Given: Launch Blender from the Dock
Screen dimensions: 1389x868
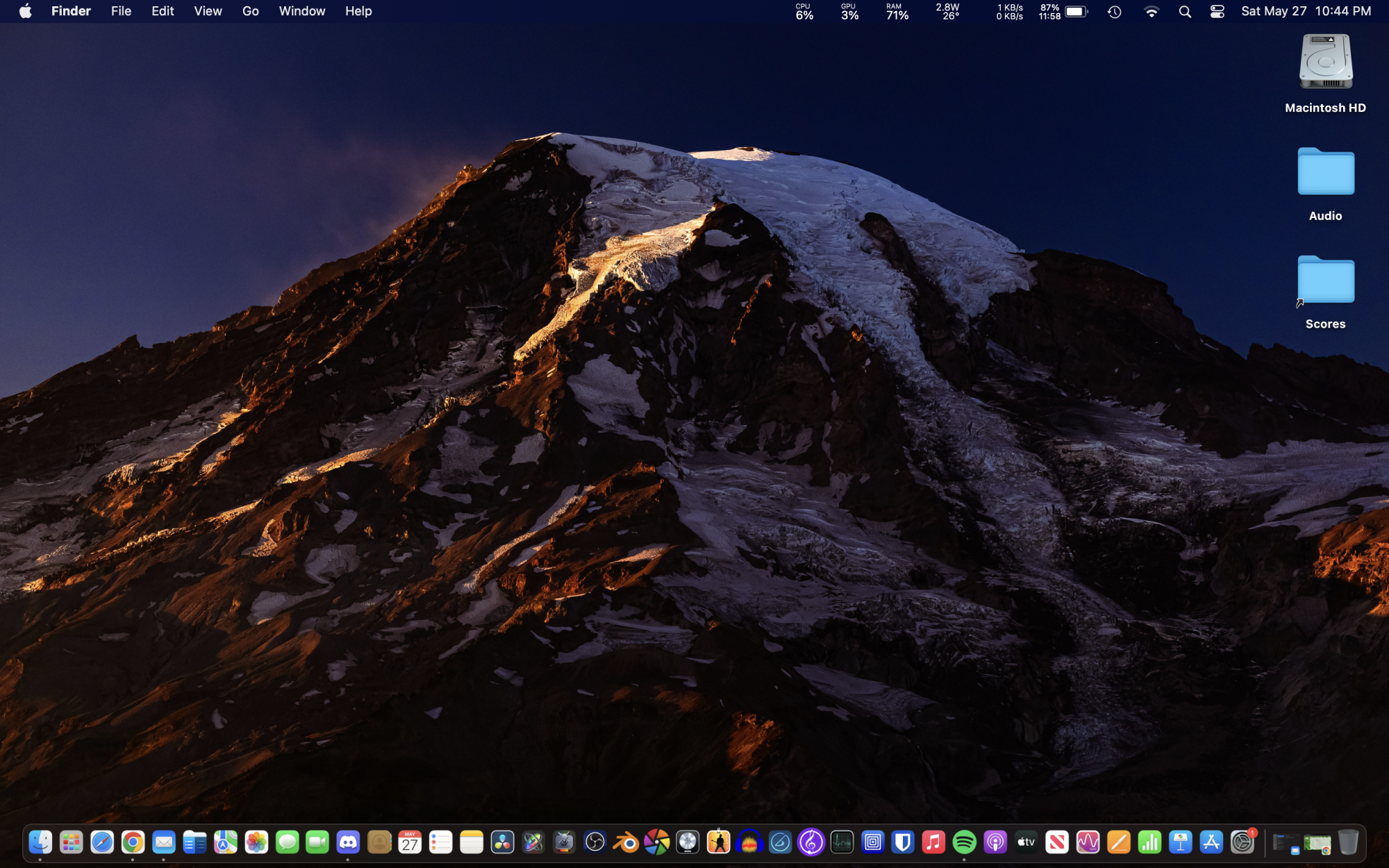Looking at the screenshot, I should (626, 842).
